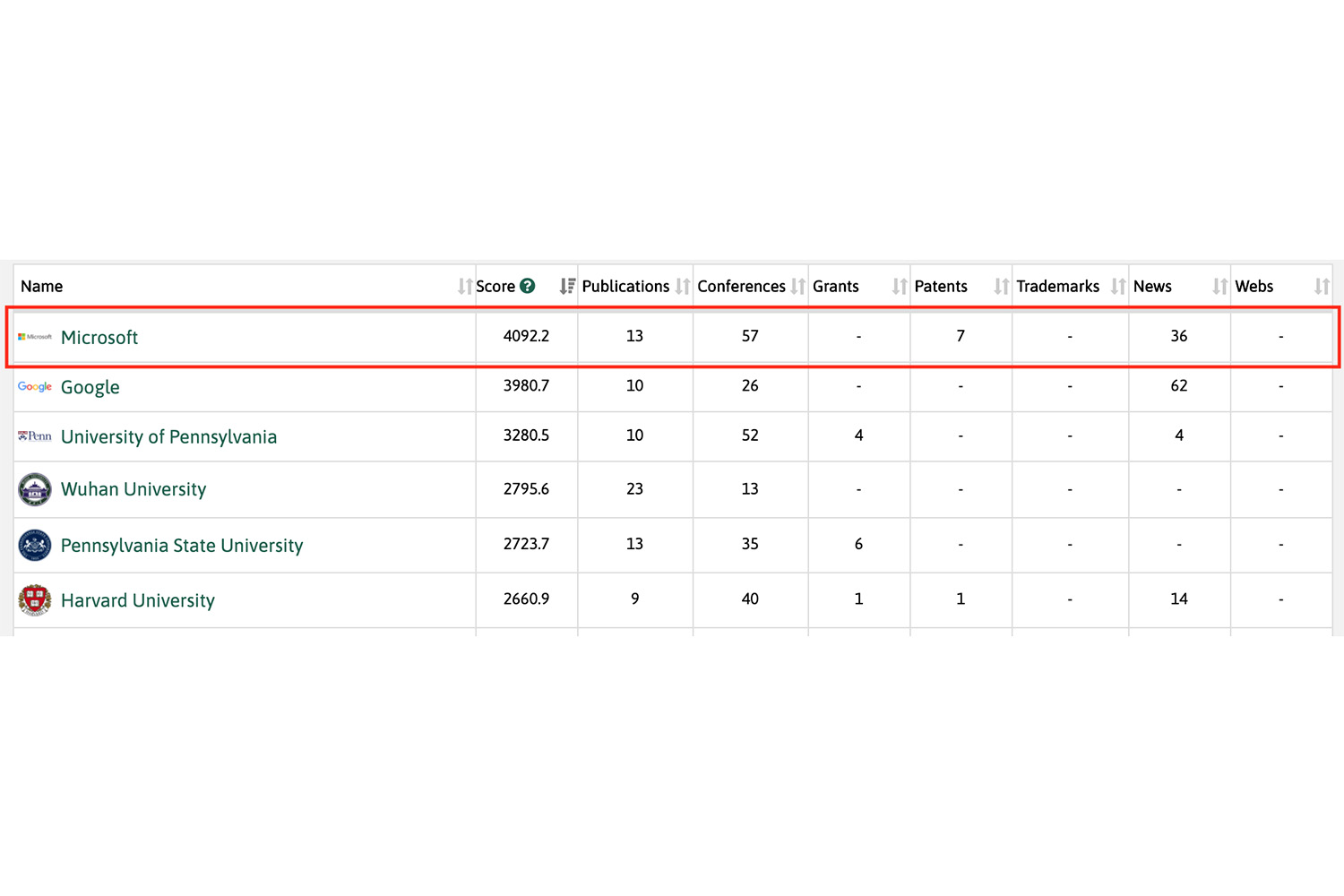
Task: Click Wuhan University's Publications count 23
Action: click(635, 489)
